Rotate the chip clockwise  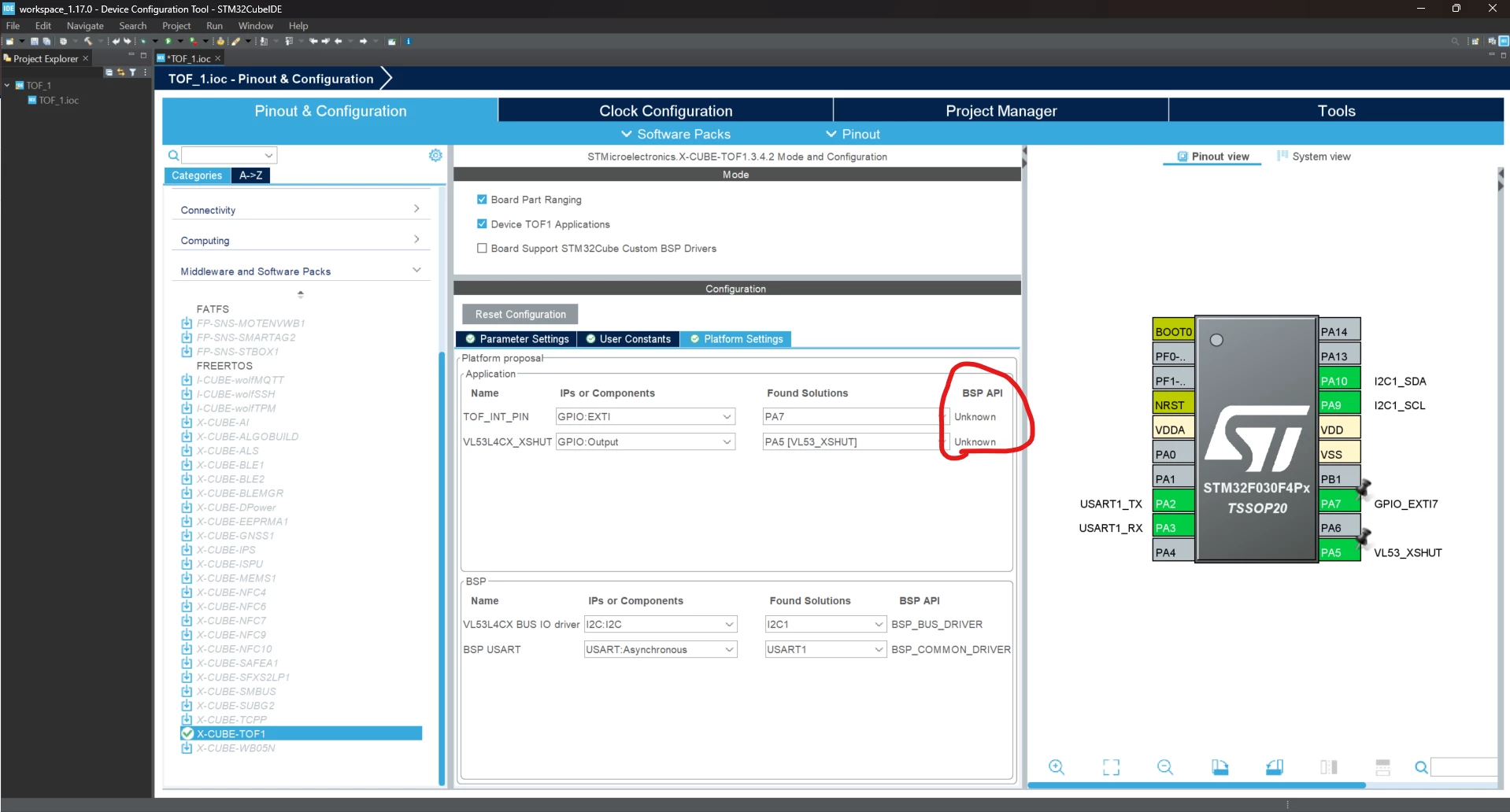click(x=1219, y=767)
